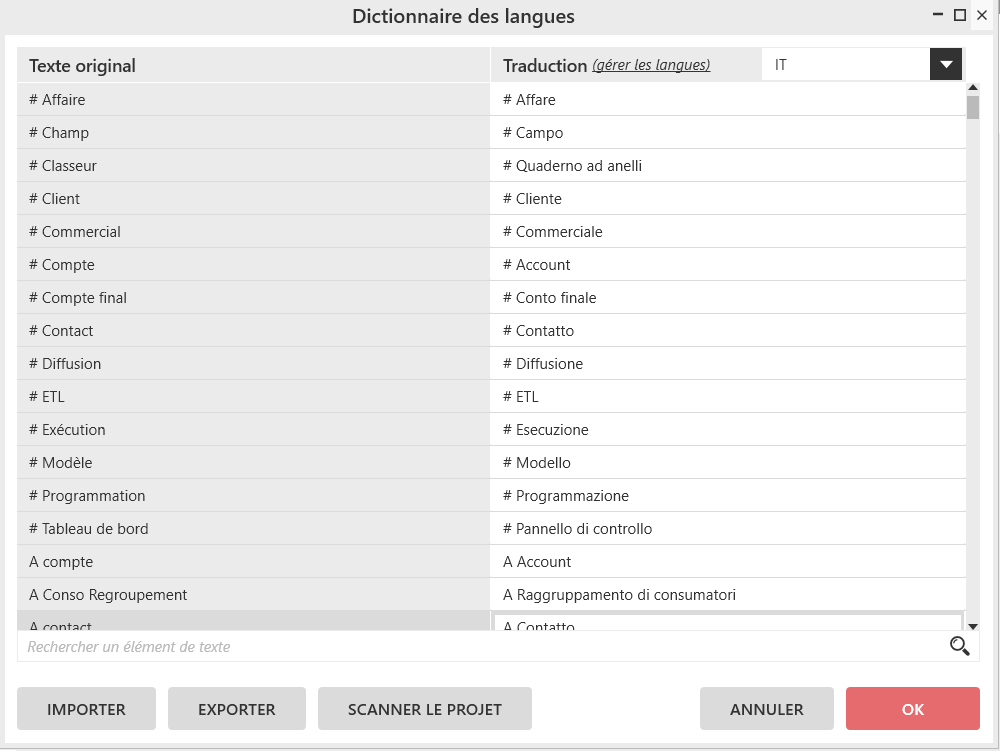Open the IT language dropdown arrow
Screen dimensions: 1000x751
click(x=945, y=65)
